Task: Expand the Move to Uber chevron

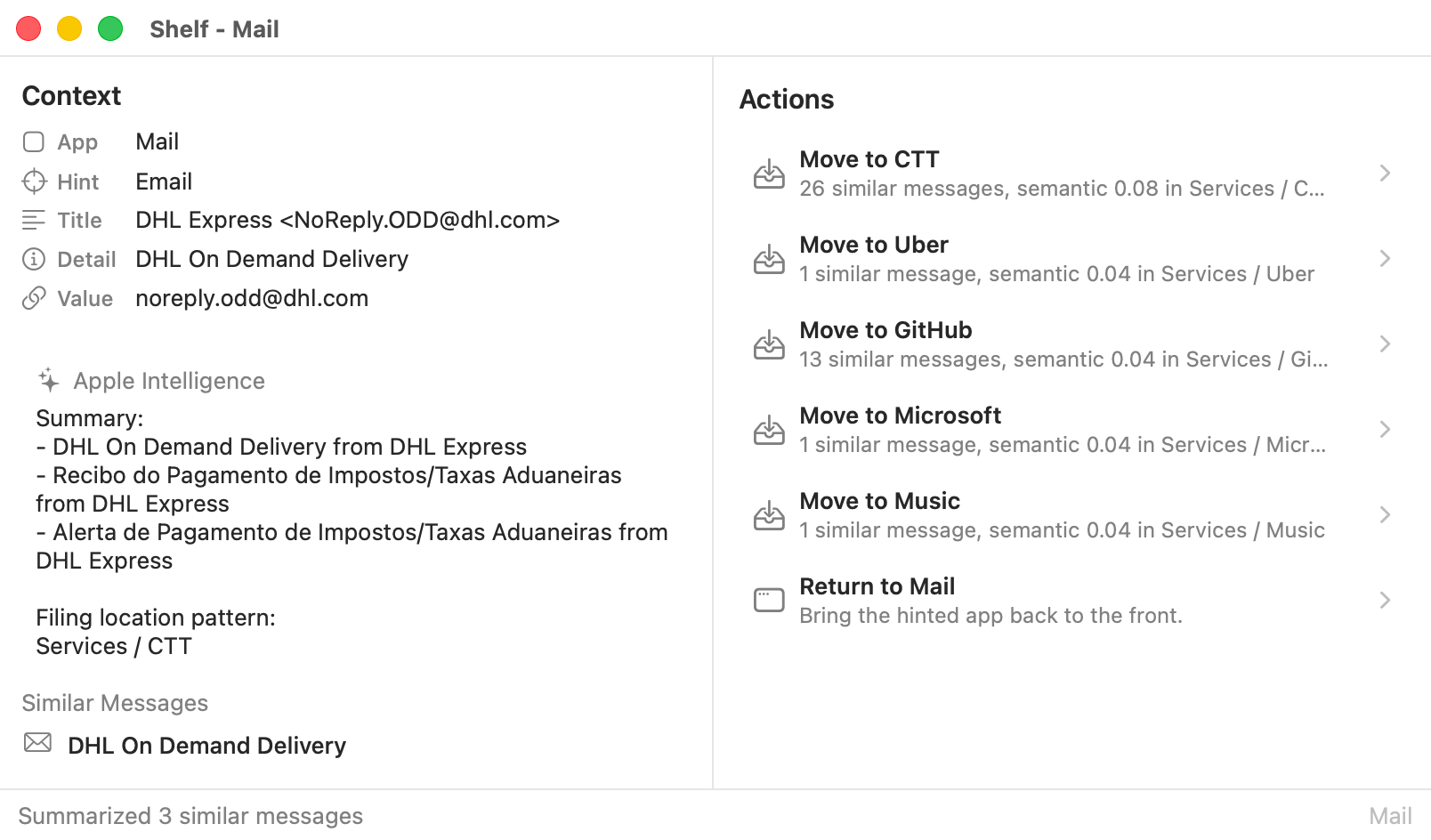Action: [1385, 259]
